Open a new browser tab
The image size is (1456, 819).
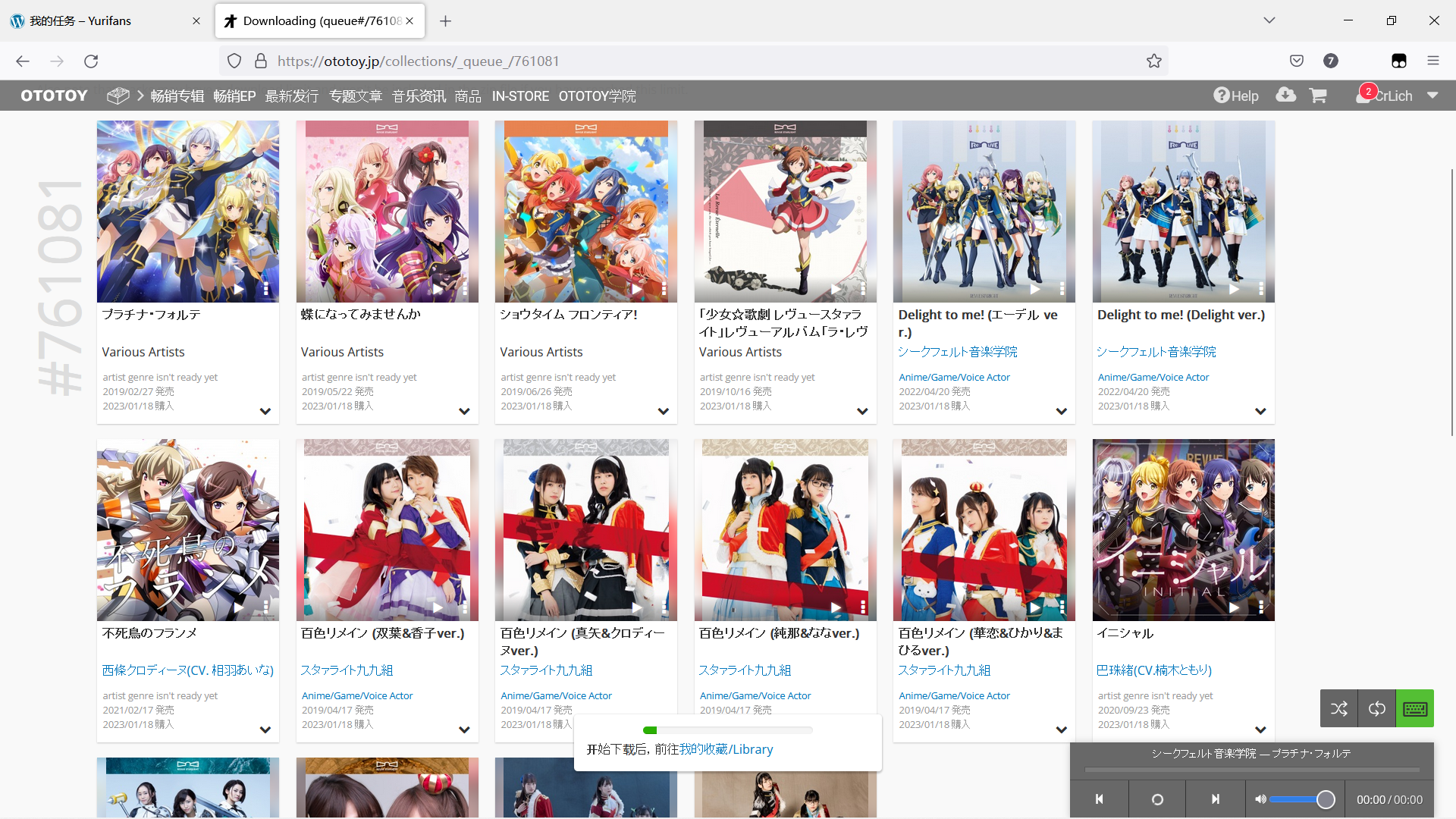pos(445,21)
